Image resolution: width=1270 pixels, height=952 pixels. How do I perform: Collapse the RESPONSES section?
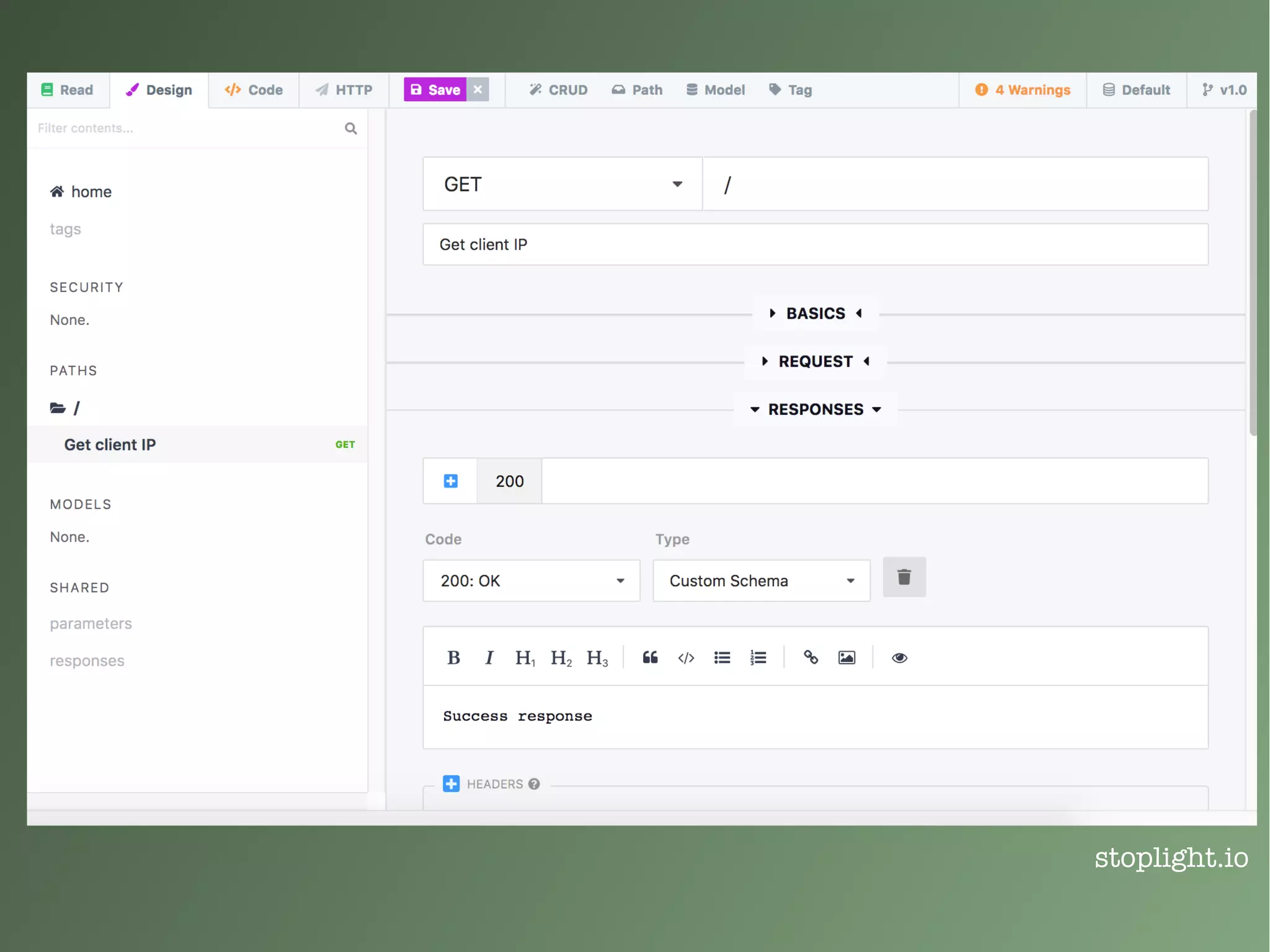click(x=815, y=409)
